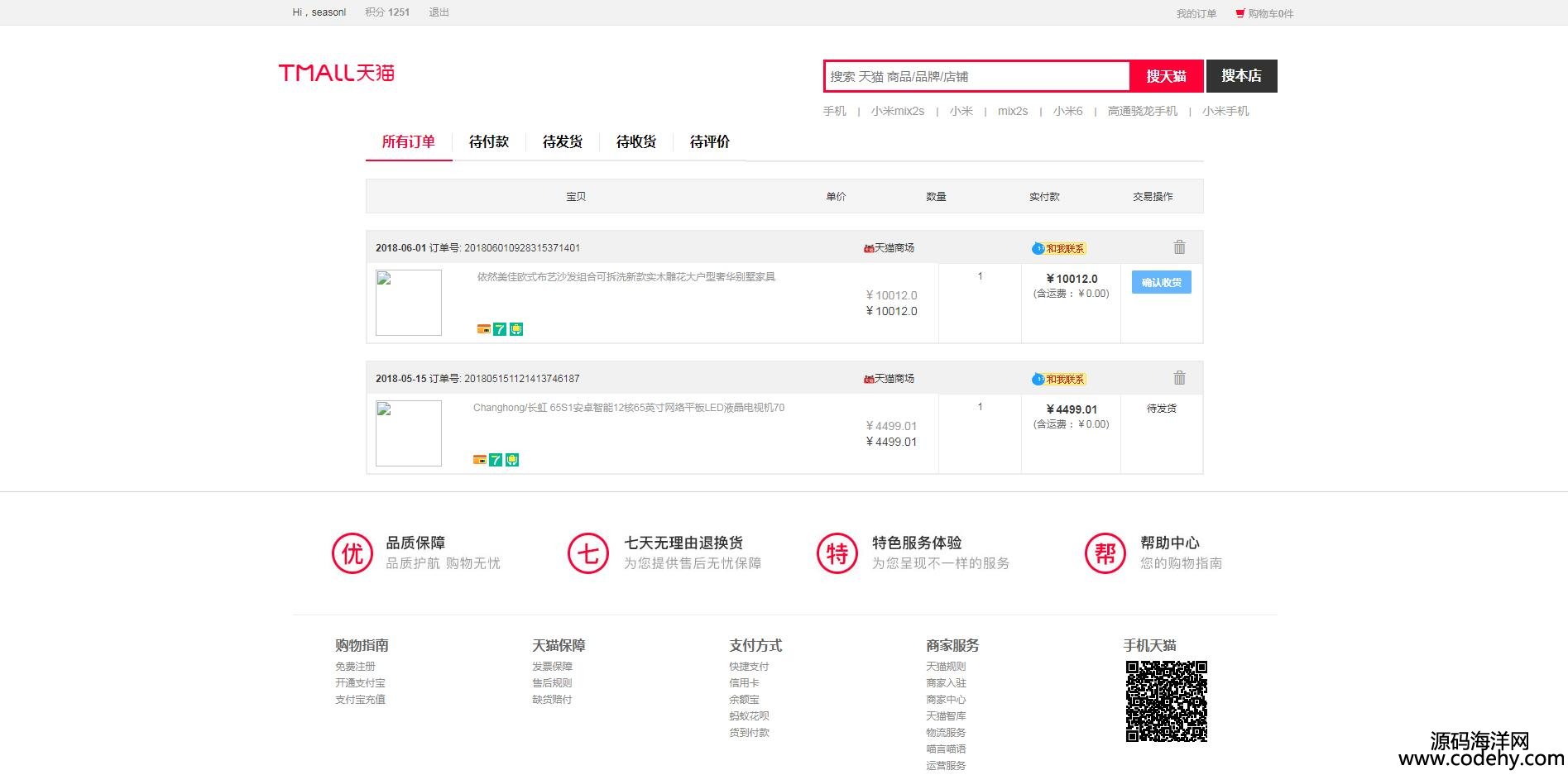Viewport: 1568px width, 775px height.
Task: Click the 小米手机 search suggestion
Action: [1225, 111]
